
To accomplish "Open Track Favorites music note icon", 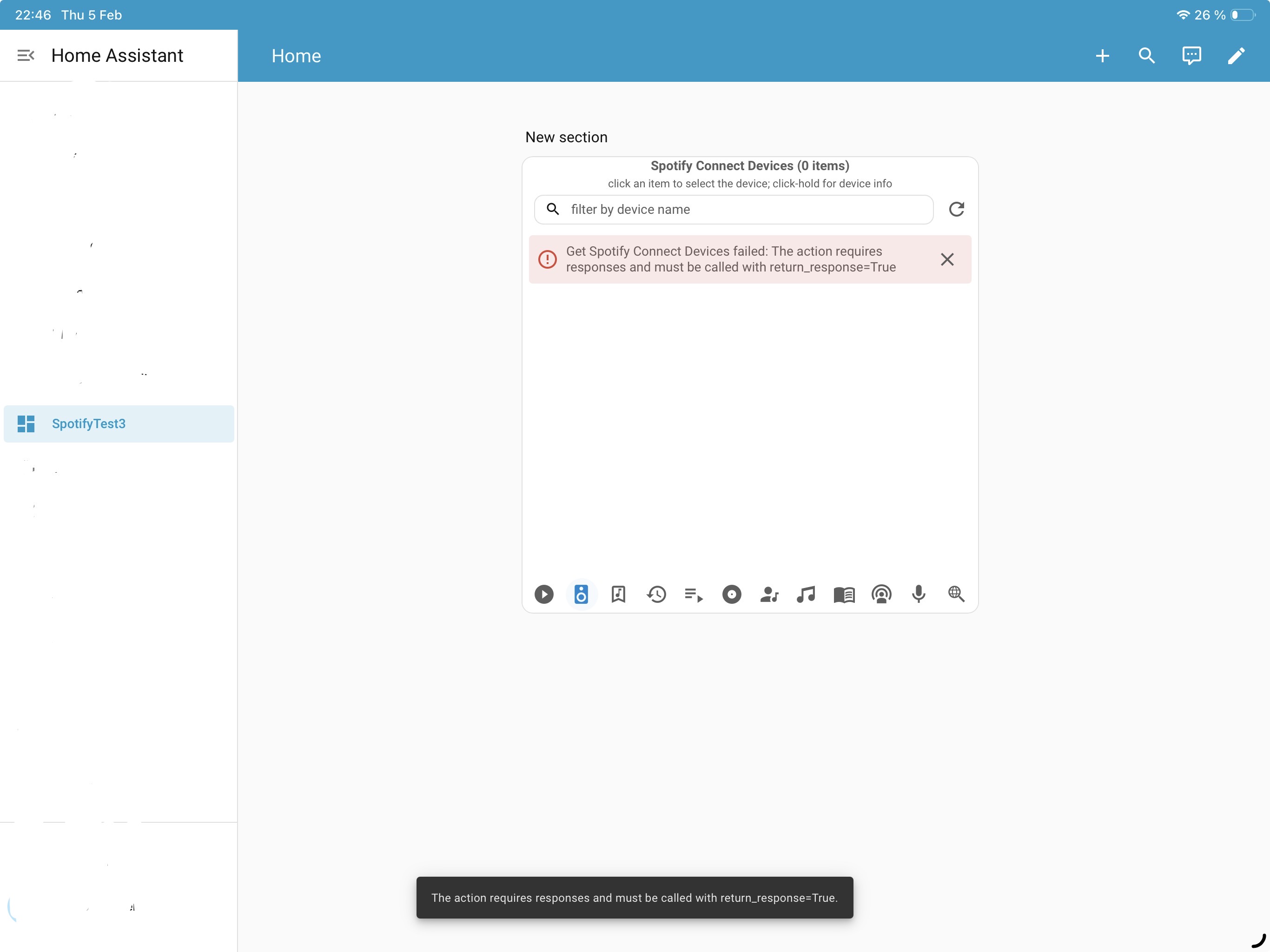I will click(806, 594).
